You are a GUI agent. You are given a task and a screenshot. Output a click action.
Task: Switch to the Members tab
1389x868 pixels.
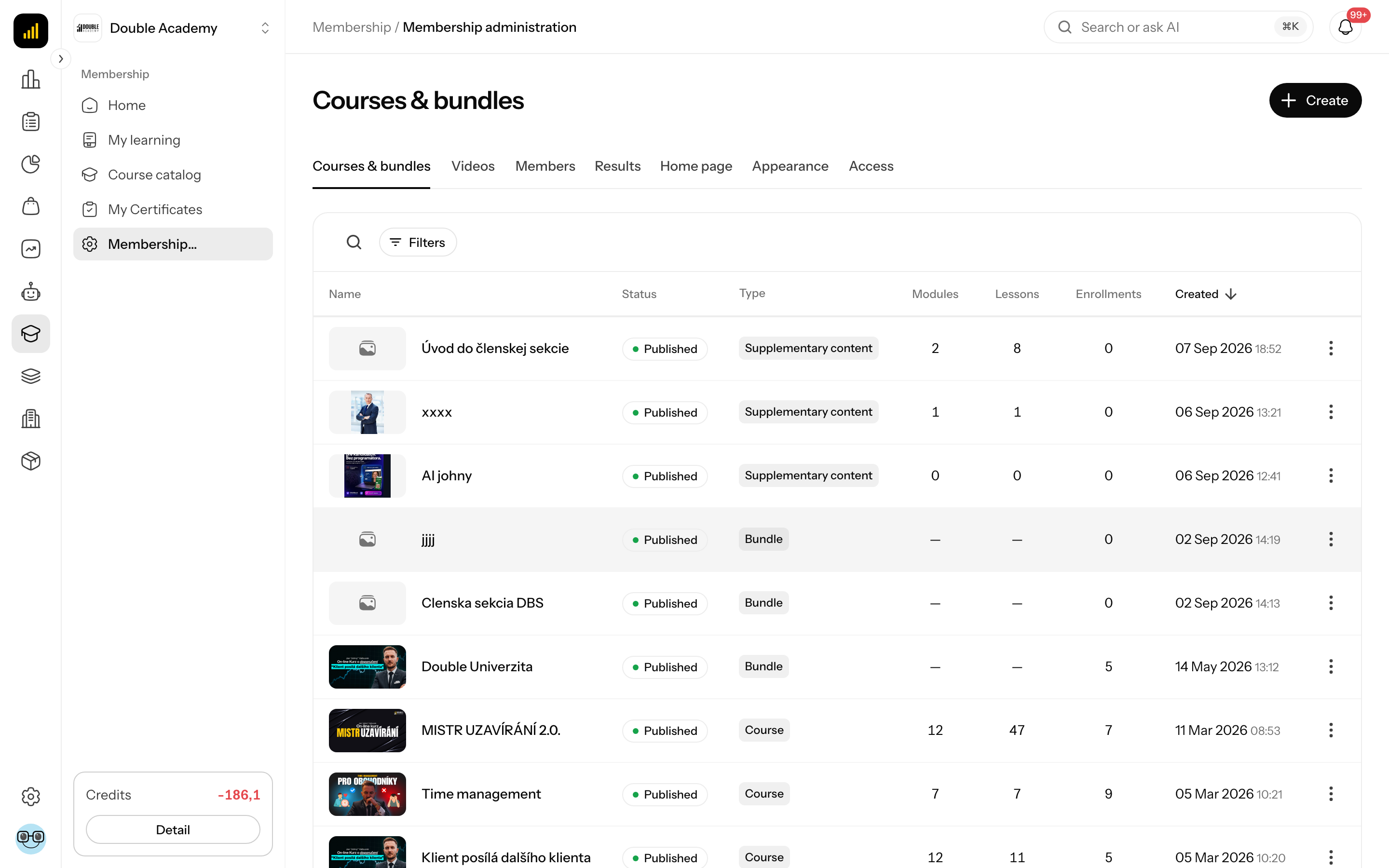[x=545, y=166]
